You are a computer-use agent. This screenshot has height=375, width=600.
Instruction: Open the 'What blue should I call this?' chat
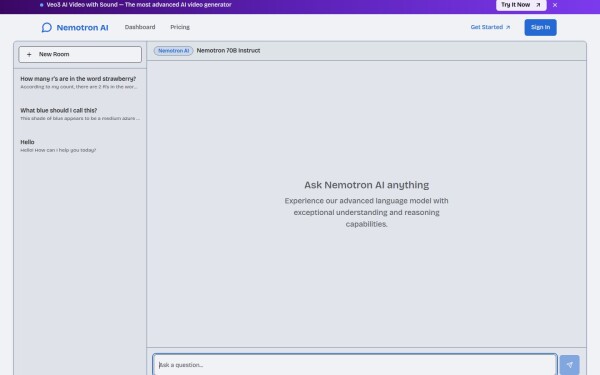point(80,114)
